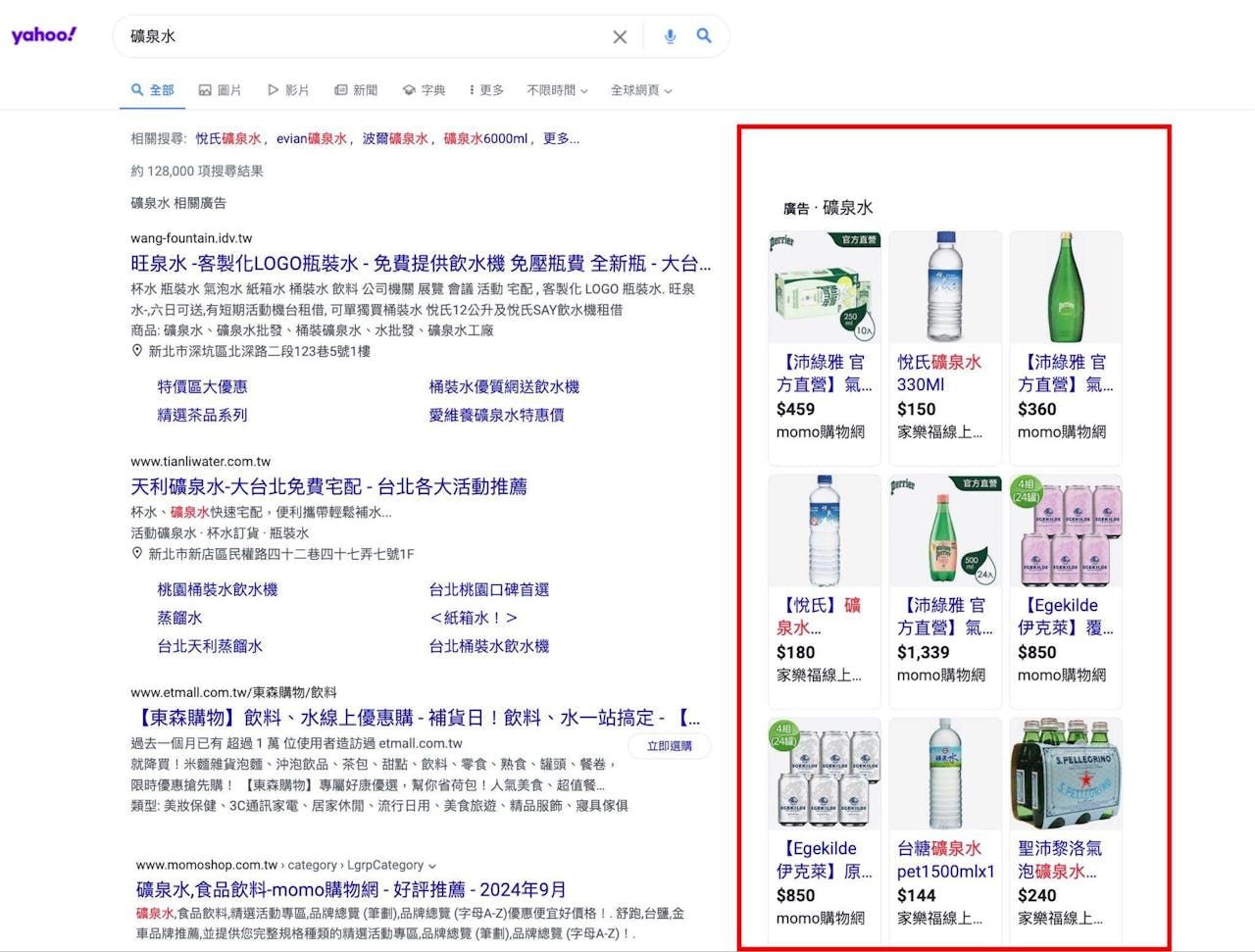Open the 台鹽礦泉水 bottle image priced $144

click(x=945, y=774)
